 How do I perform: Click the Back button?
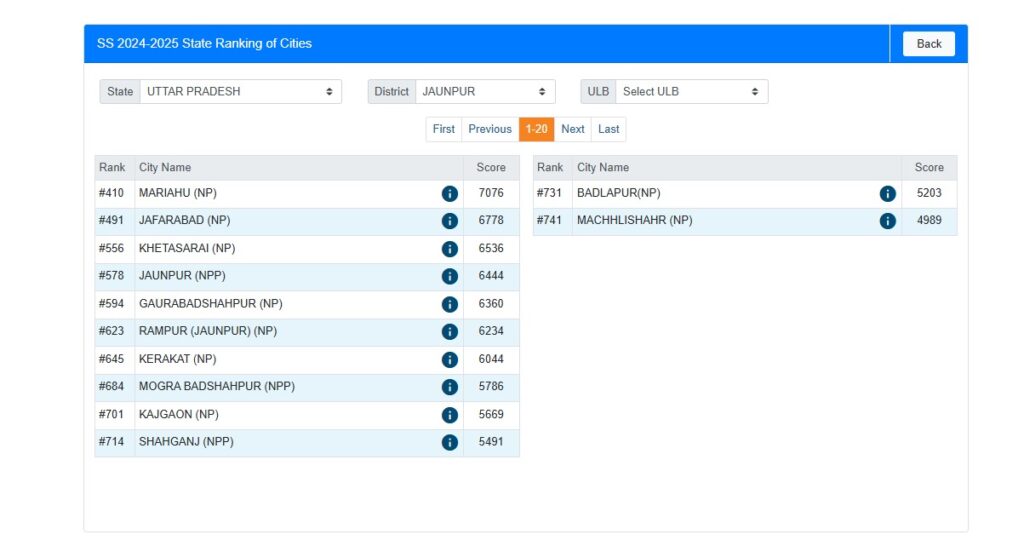pyautogui.click(x=929, y=44)
